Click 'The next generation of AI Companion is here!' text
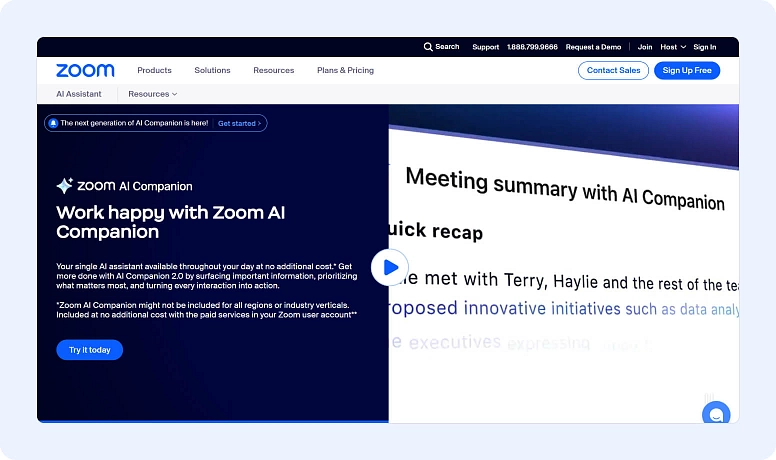The width and height of the screenshot is (776, 460). [x=134, y=123]
